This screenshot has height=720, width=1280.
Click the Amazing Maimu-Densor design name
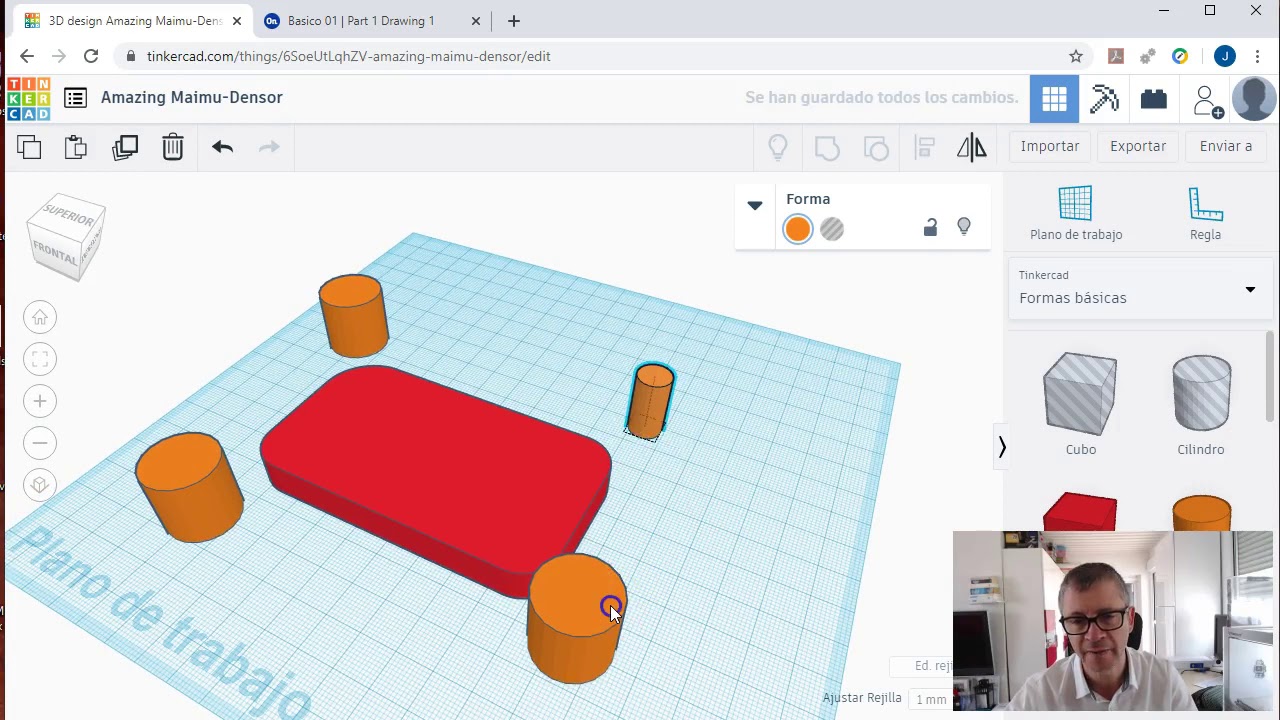(x=192, y=97)
